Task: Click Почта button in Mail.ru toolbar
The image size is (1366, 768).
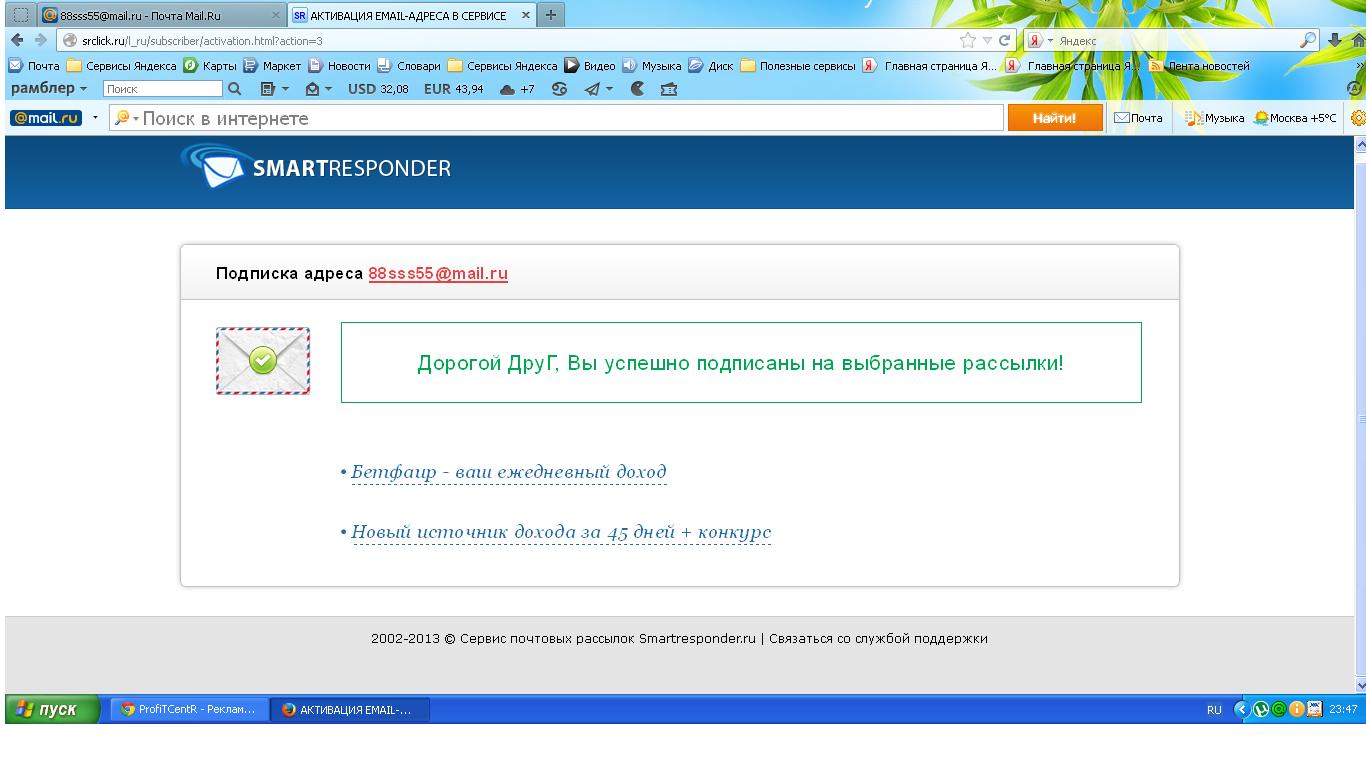Action: click(1138, 118)
